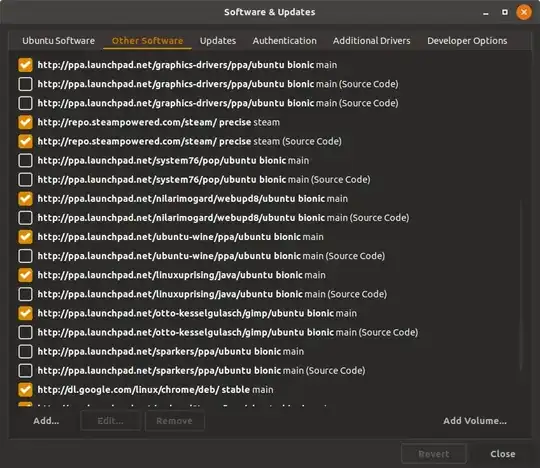The width and height of the screenshot is (540, 468).
Task: Uncheck nilarimogard webupd8 main checkbox
Action: (x=25, y=199)
